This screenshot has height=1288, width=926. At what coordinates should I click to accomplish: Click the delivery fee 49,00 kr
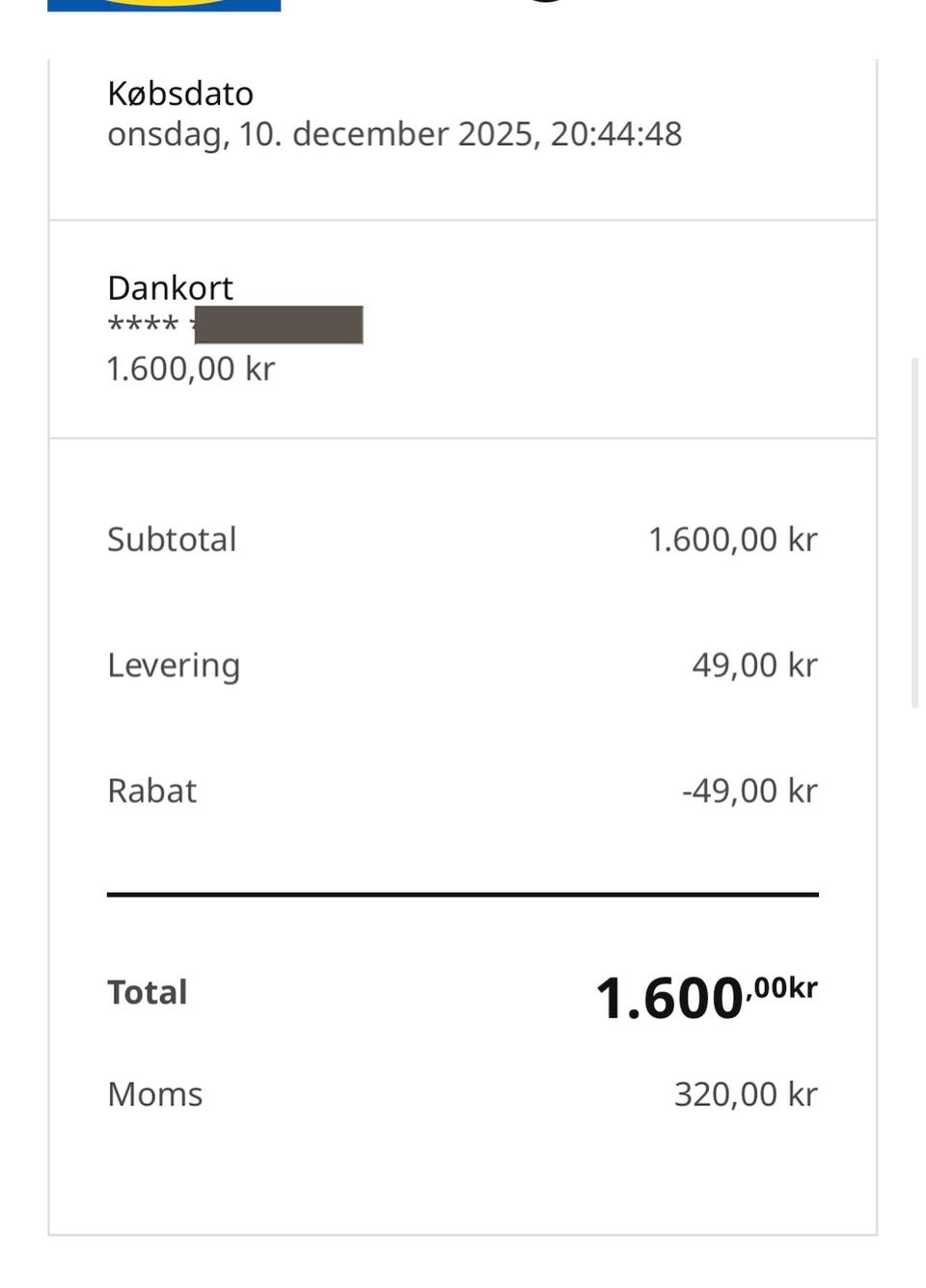click(754, 665)
